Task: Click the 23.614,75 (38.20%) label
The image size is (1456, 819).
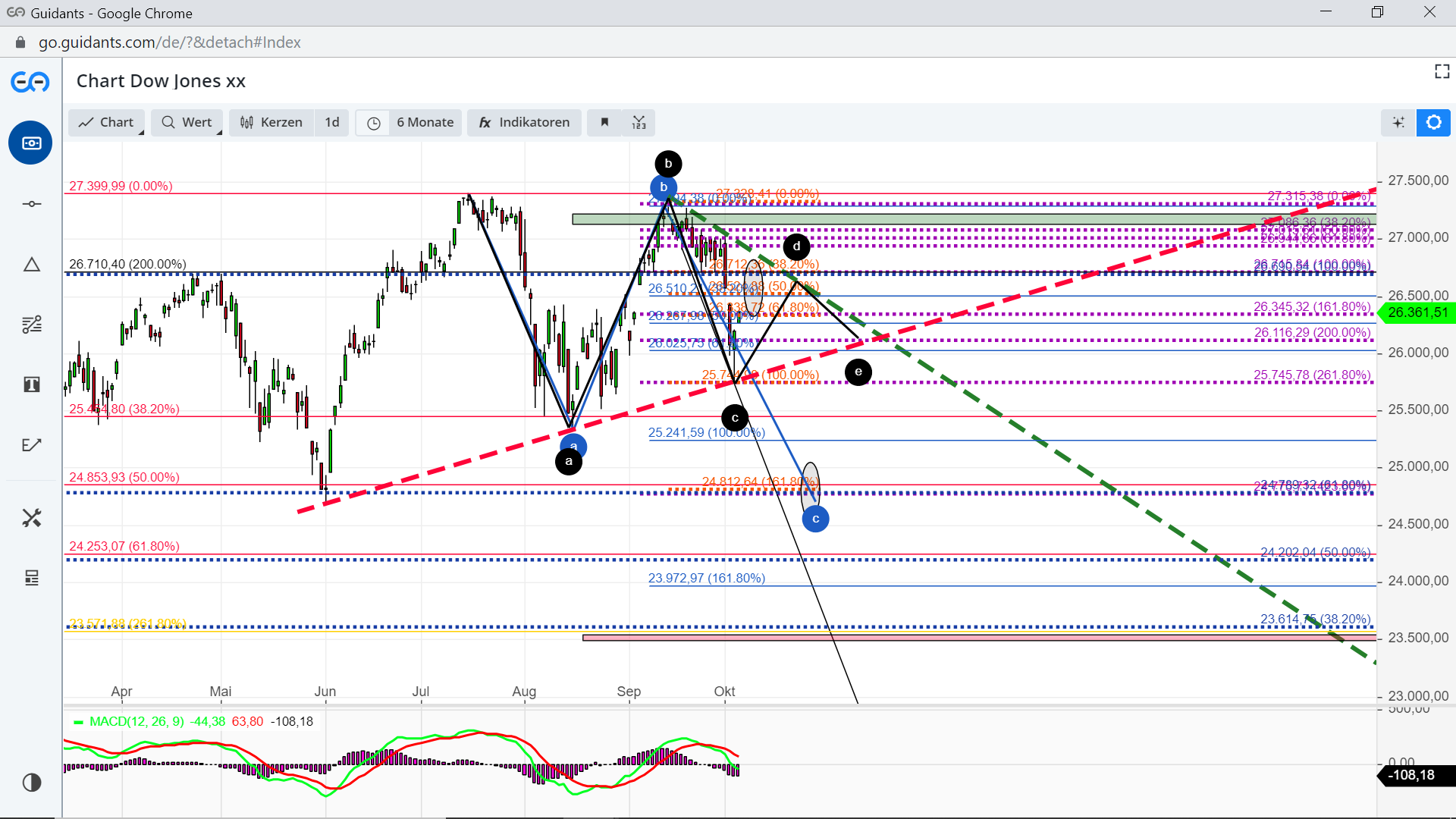Action: pyautogui.click(x=1316, y=619)
